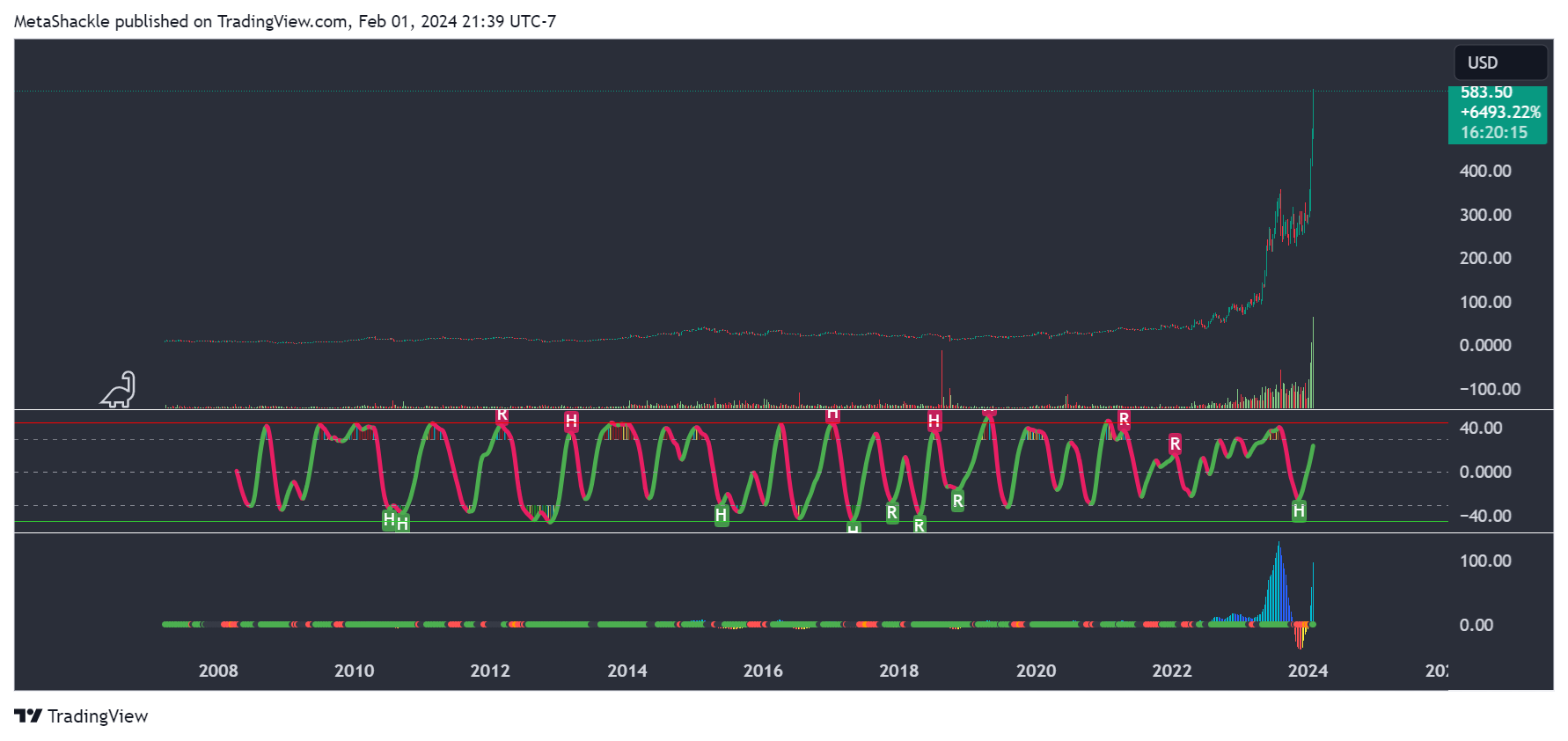
Task: Select the red R marker just after 2021
Action: click(x=1124, y=419)
